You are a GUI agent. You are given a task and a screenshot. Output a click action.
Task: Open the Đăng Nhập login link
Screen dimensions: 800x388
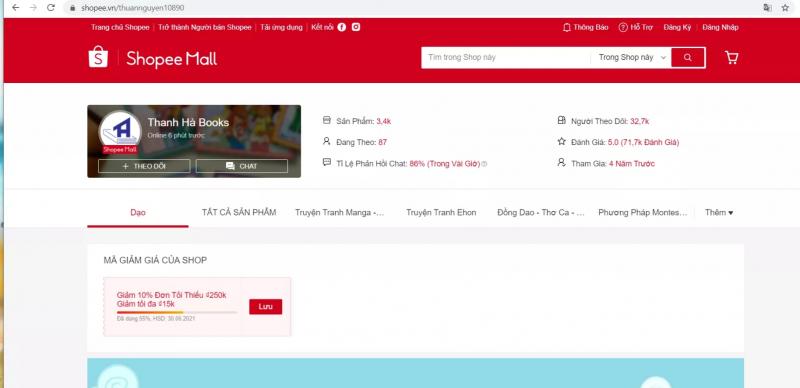[x=720, y=28]
